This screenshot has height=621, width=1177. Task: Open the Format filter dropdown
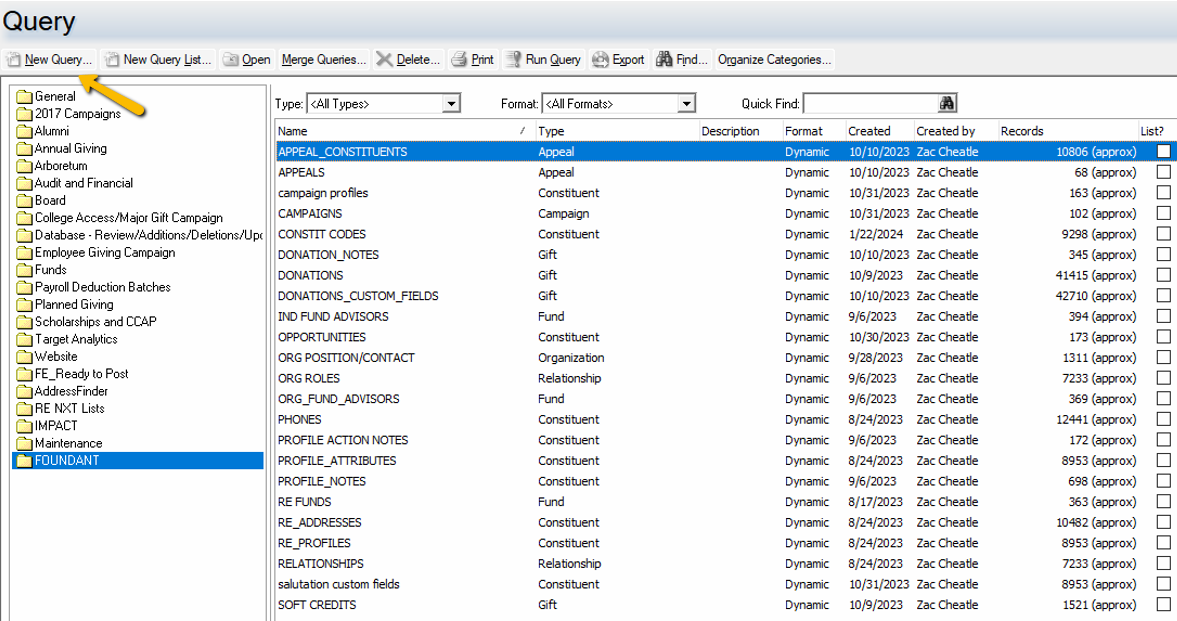tap(686, 104)
